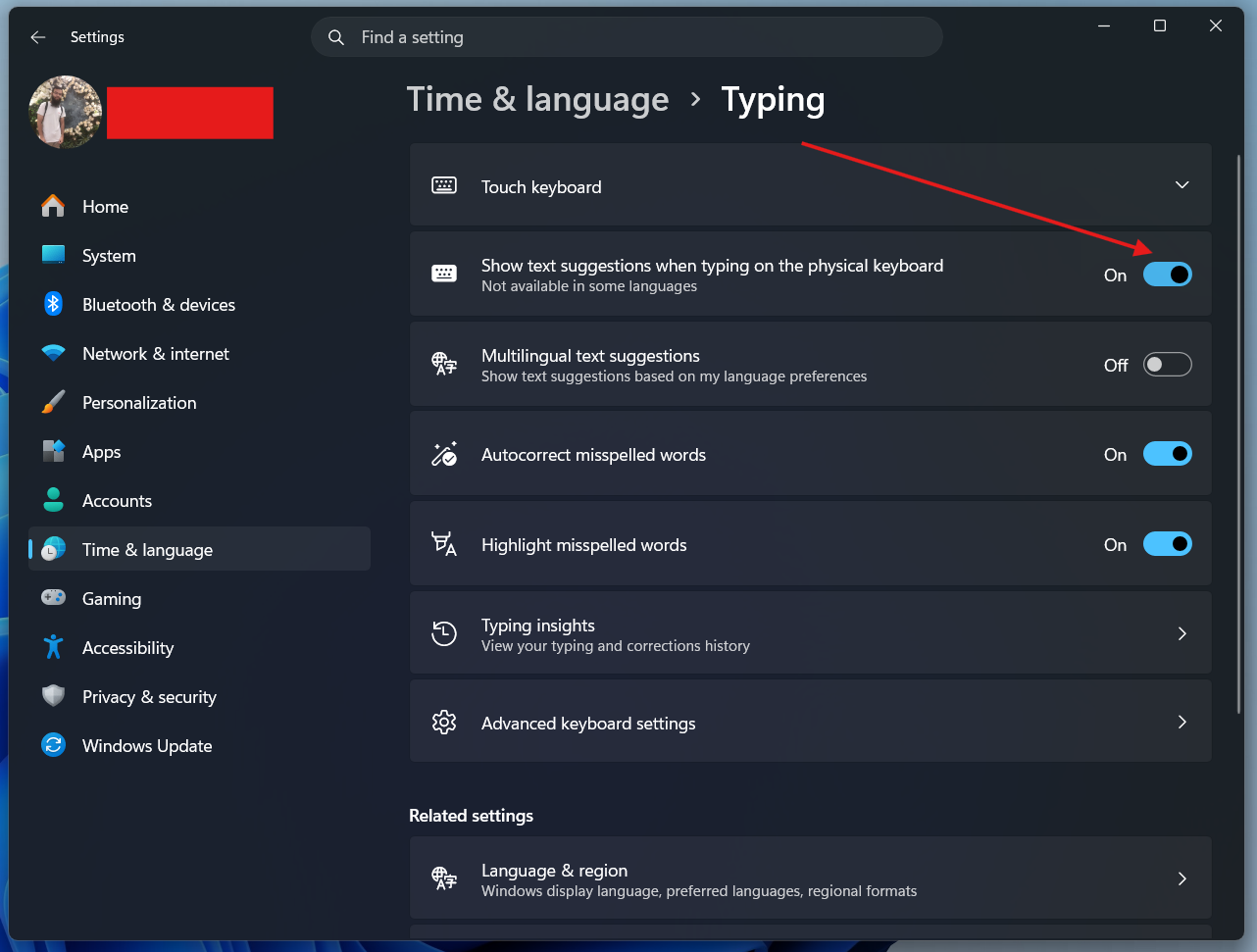The width and height of the screenshot is (1257, 952).
Task: Click the Accounts person icon
Action: (x=53, y=500)
